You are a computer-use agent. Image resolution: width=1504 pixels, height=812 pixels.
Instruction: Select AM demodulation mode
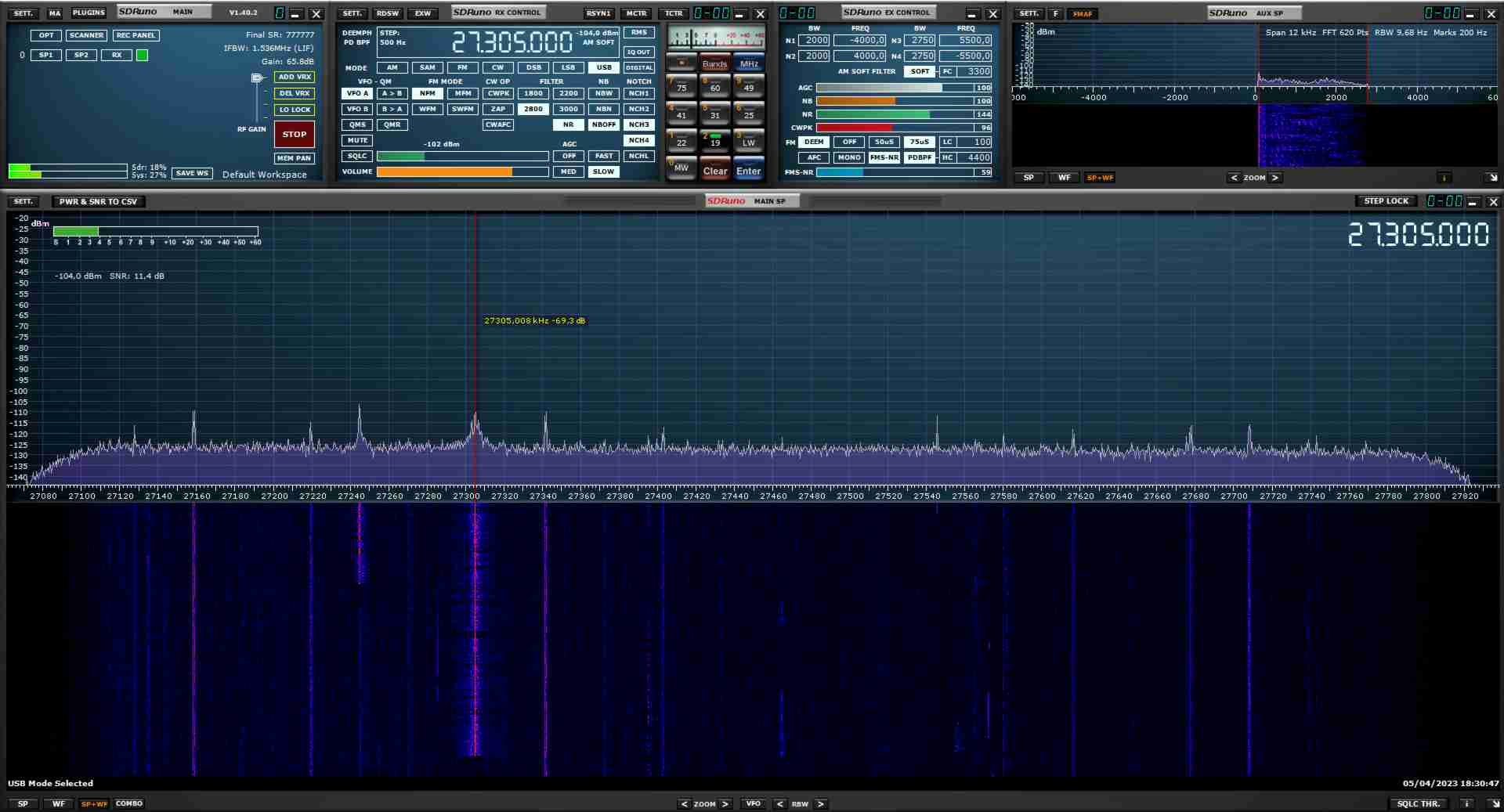pyautogui.click(x=392, y=67)
